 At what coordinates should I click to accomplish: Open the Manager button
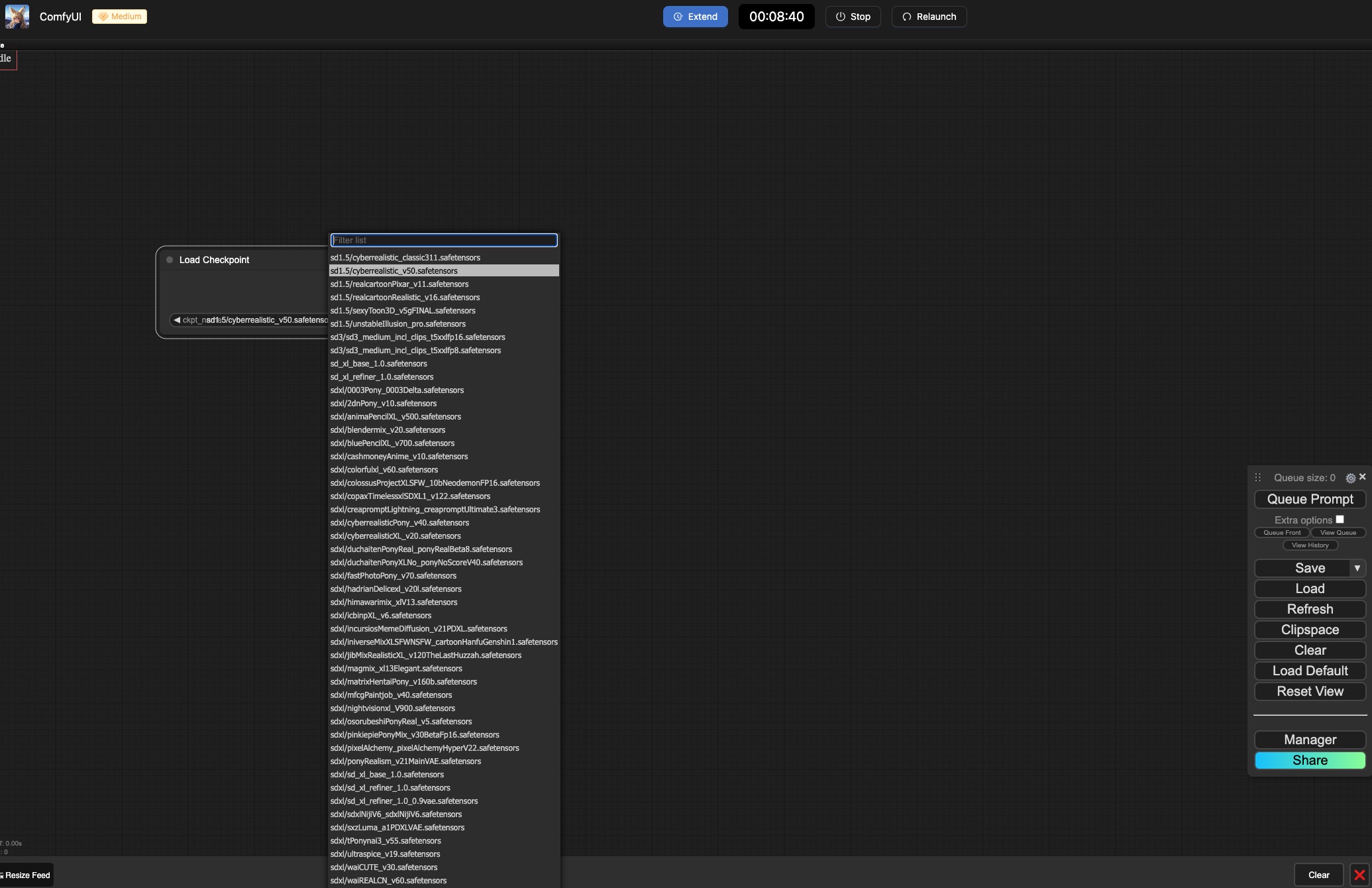[1310, 740]
